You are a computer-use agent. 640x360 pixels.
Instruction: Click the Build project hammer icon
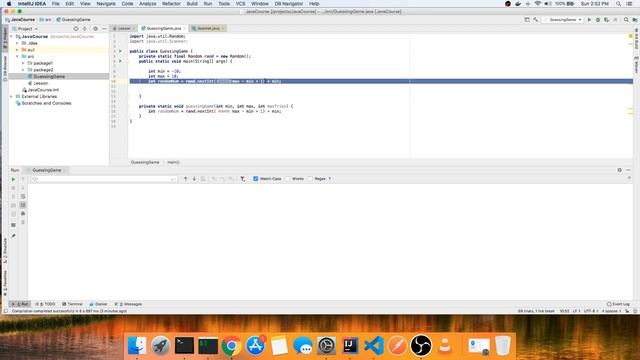click(x=536, y=20)
